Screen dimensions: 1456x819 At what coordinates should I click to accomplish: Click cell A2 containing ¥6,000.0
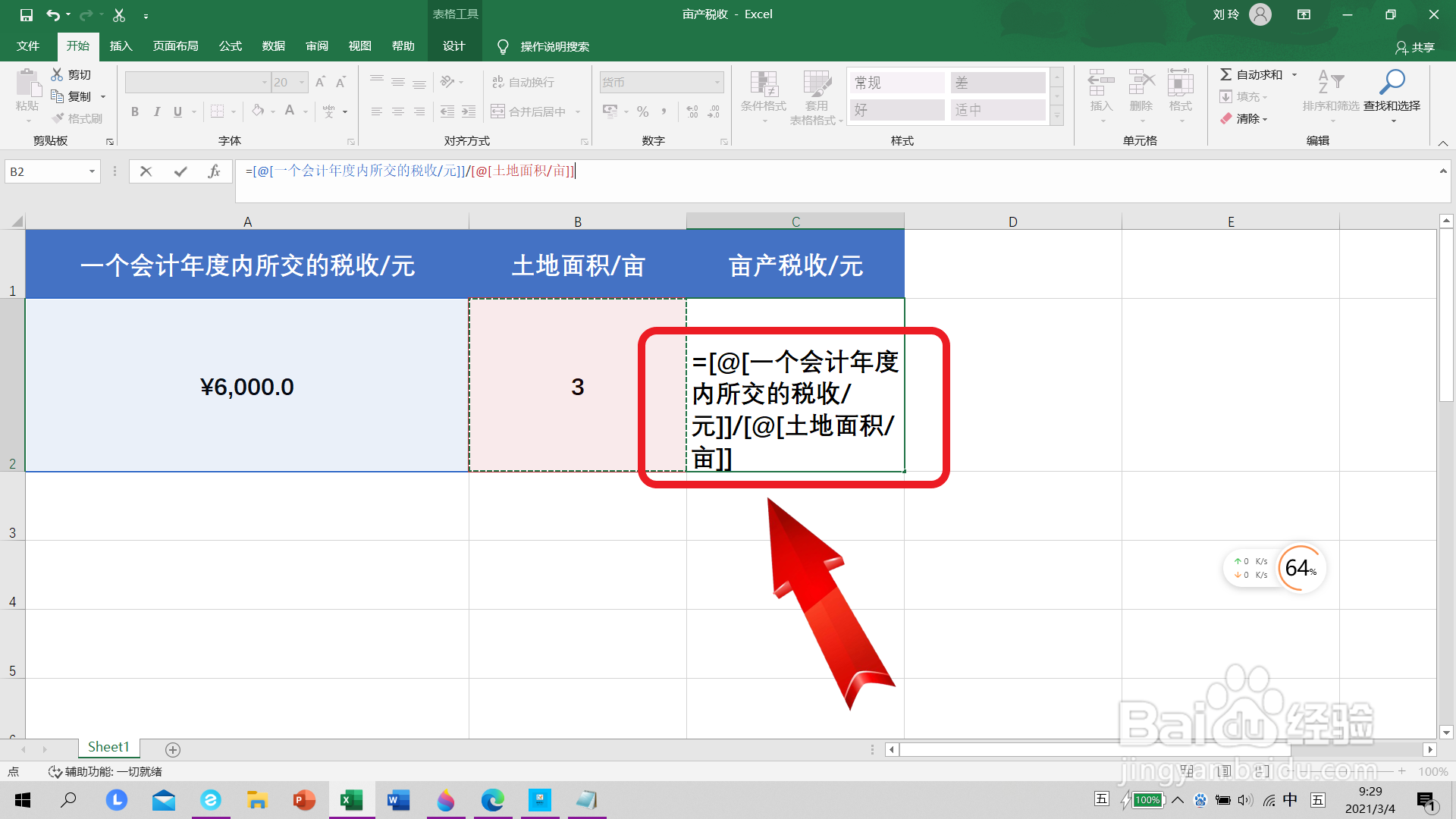246,386
